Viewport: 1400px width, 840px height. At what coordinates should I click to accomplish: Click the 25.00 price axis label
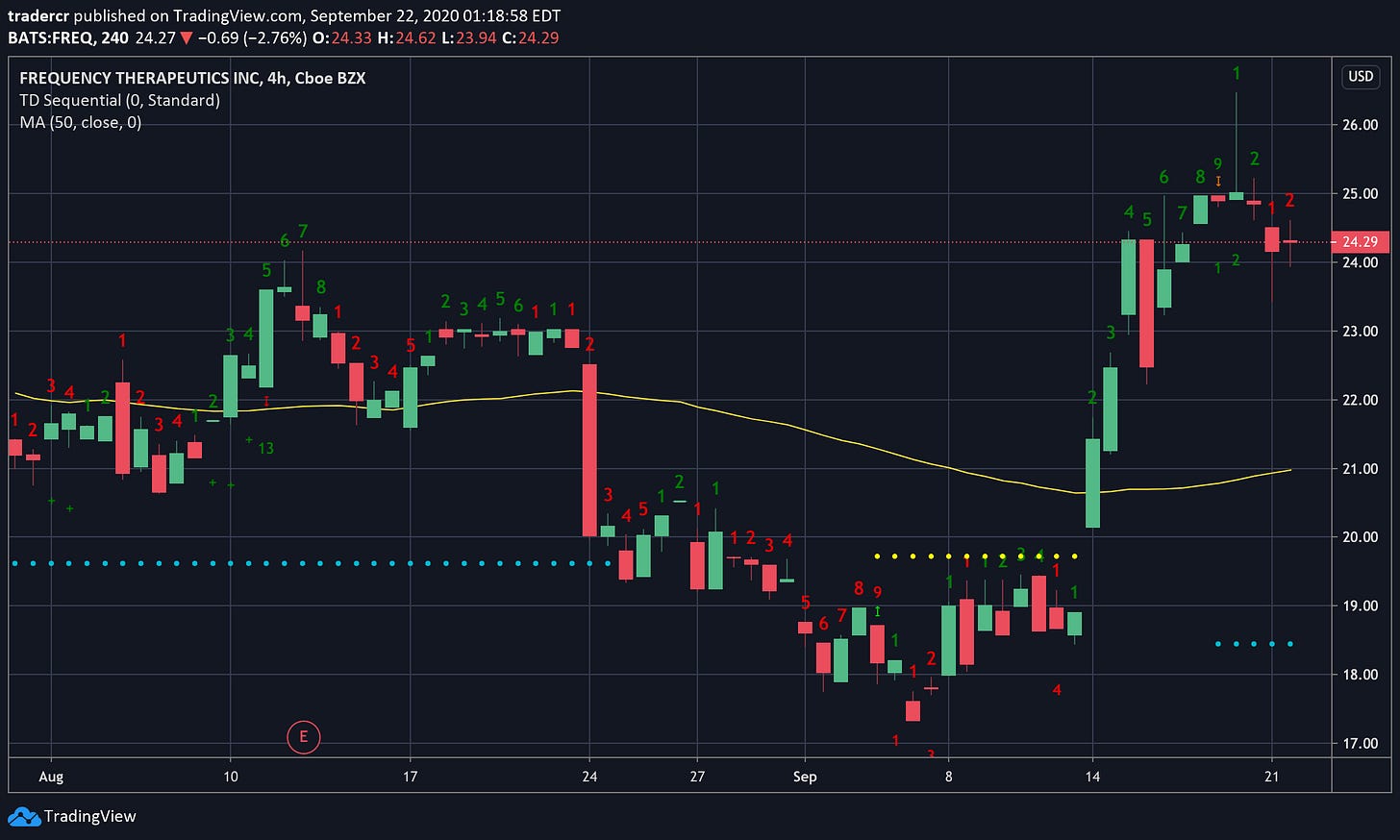click(x=1361, y=193)
